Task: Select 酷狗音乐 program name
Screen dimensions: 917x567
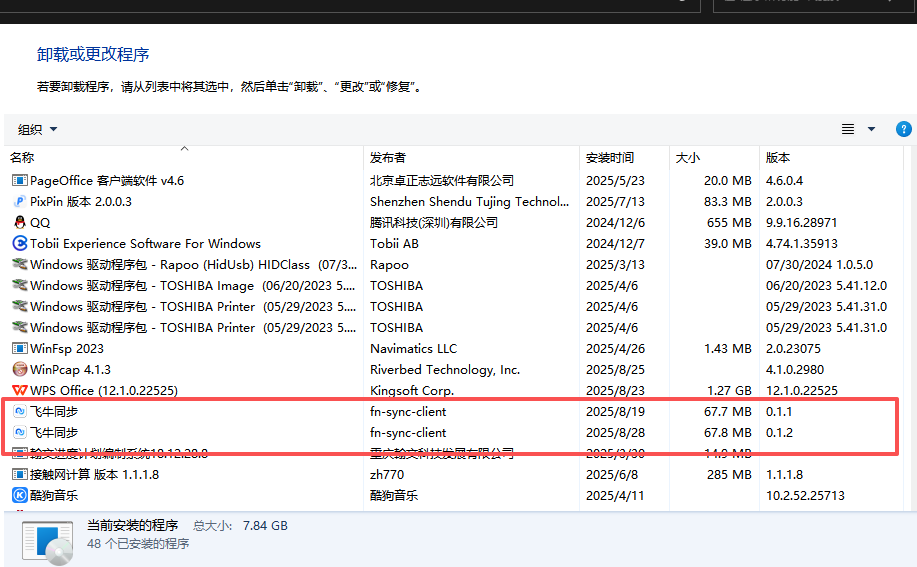Action: pos(54,496)
